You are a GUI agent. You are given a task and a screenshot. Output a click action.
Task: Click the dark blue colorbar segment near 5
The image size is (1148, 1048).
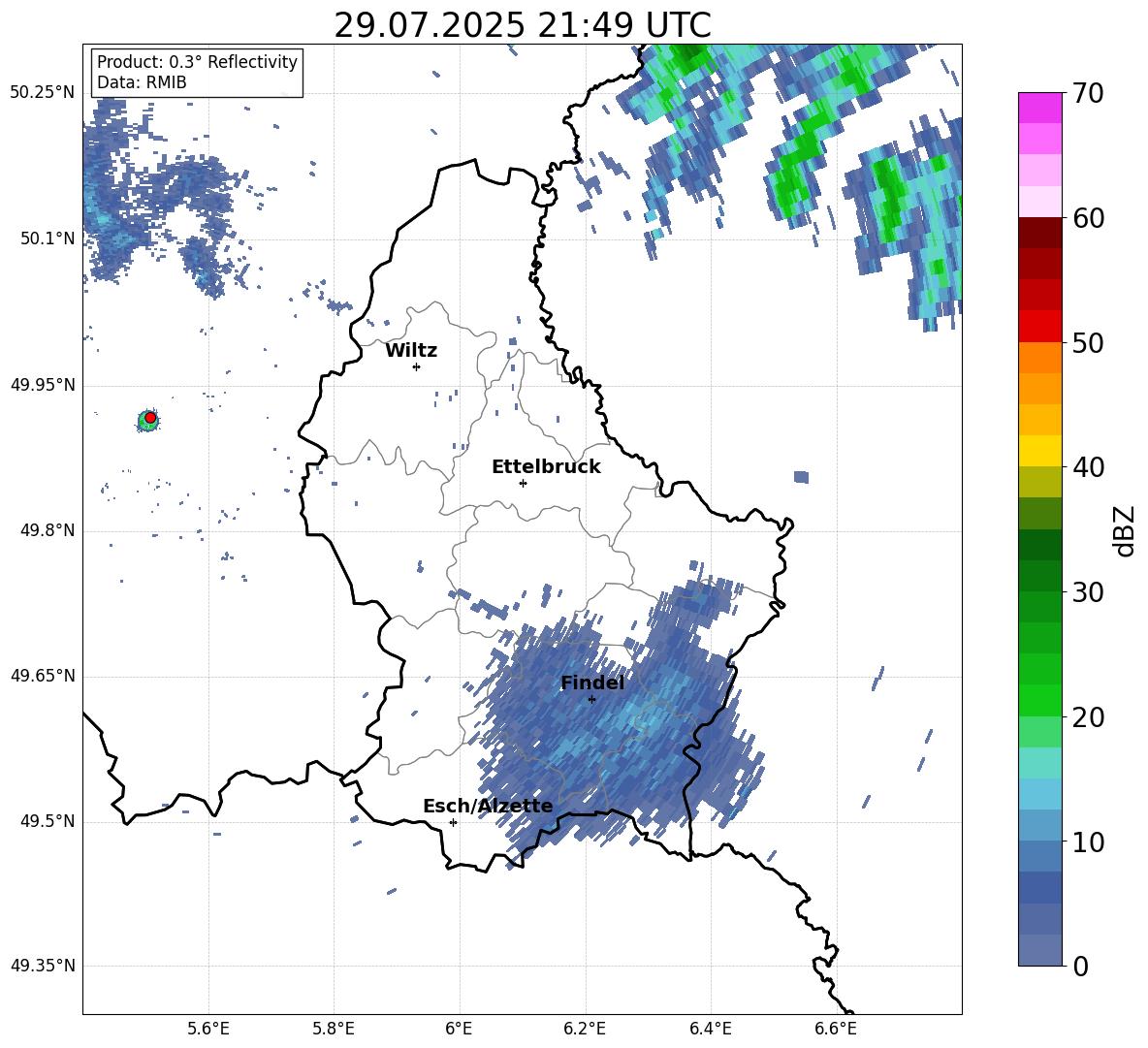tap(1039, 888)
